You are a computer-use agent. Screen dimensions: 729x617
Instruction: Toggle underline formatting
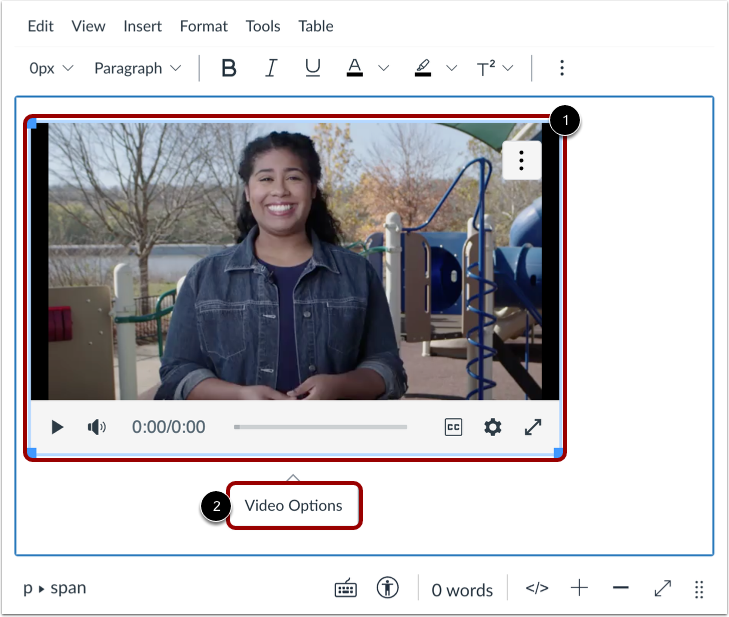[x=312, y=68]
